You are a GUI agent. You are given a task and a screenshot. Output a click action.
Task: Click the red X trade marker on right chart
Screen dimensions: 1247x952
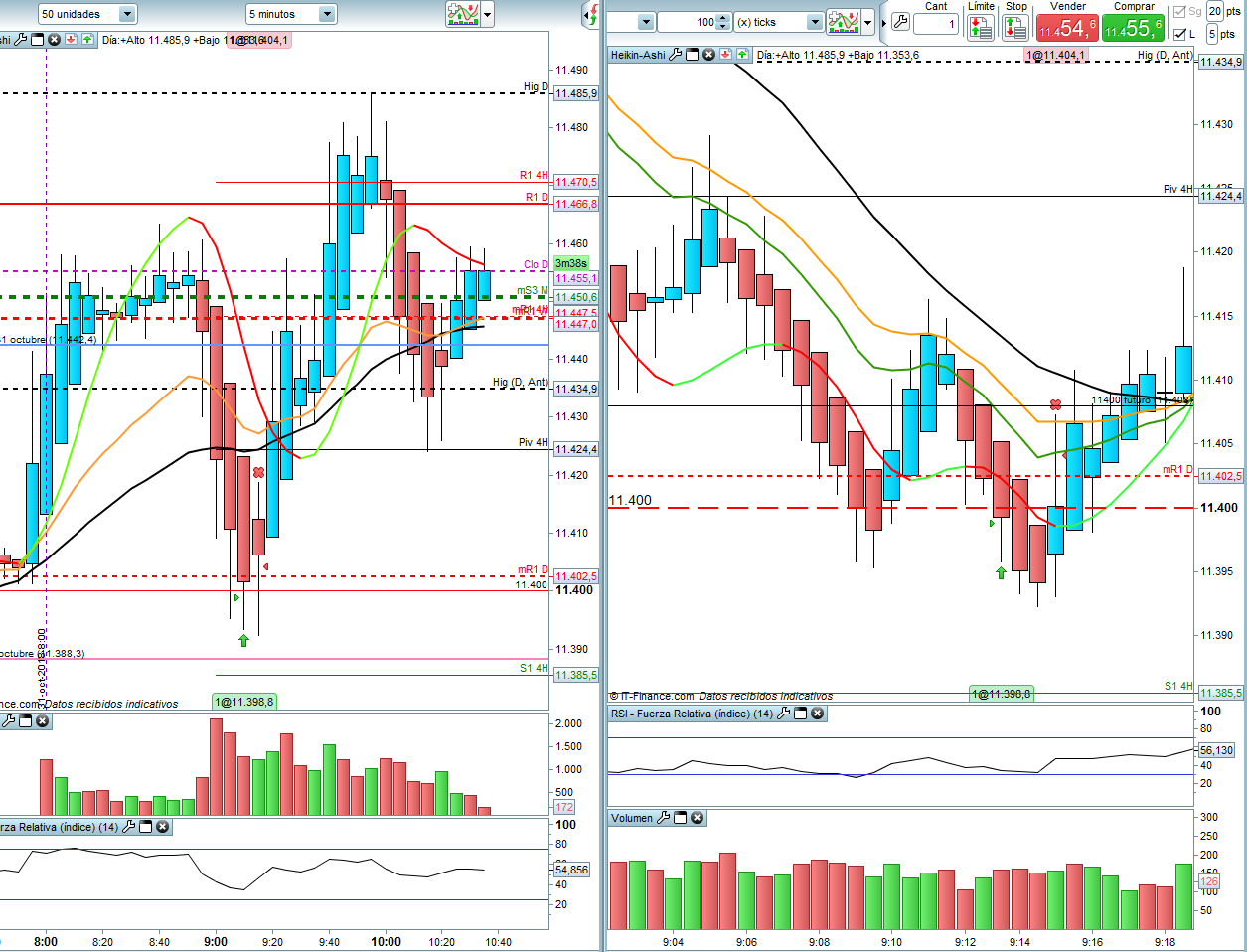click(1056, 405)
